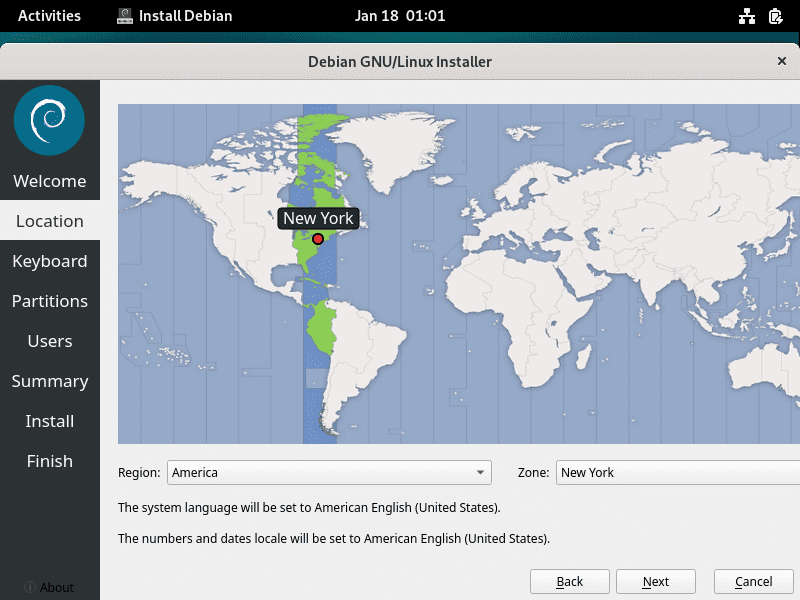This screenshot has width=800, height=600.
Task: Click Africa on the timezone map
Action: [x=520, y=311]
